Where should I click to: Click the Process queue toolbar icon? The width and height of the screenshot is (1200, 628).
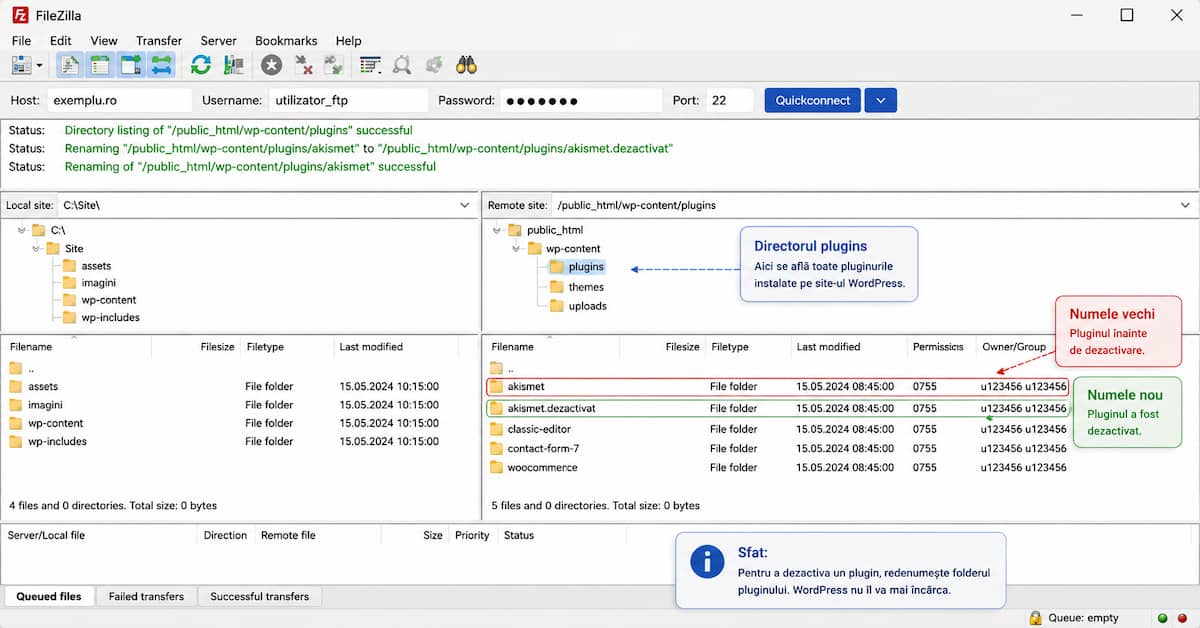point(234,65)
